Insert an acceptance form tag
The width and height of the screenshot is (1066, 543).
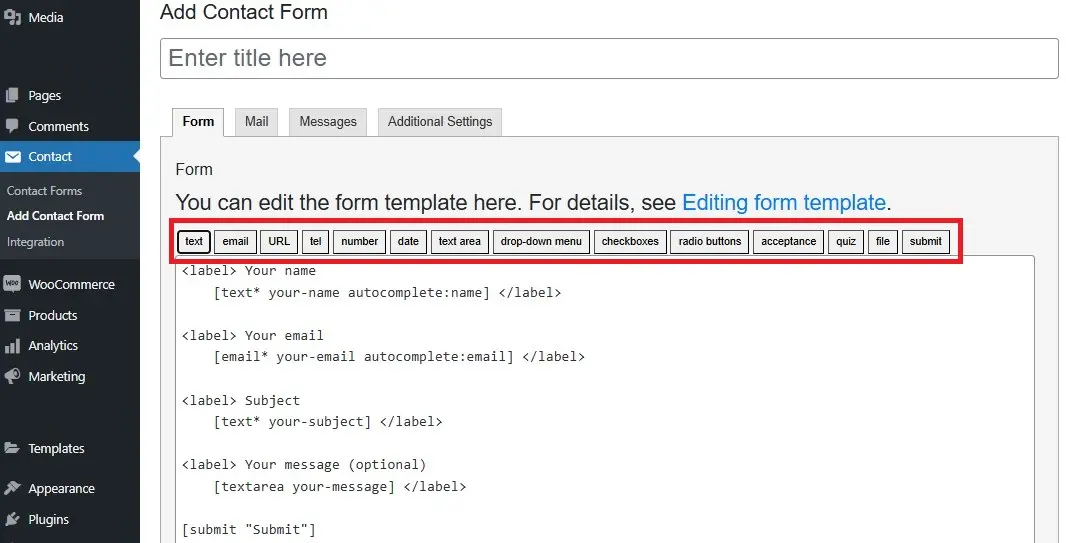(788, 241)
